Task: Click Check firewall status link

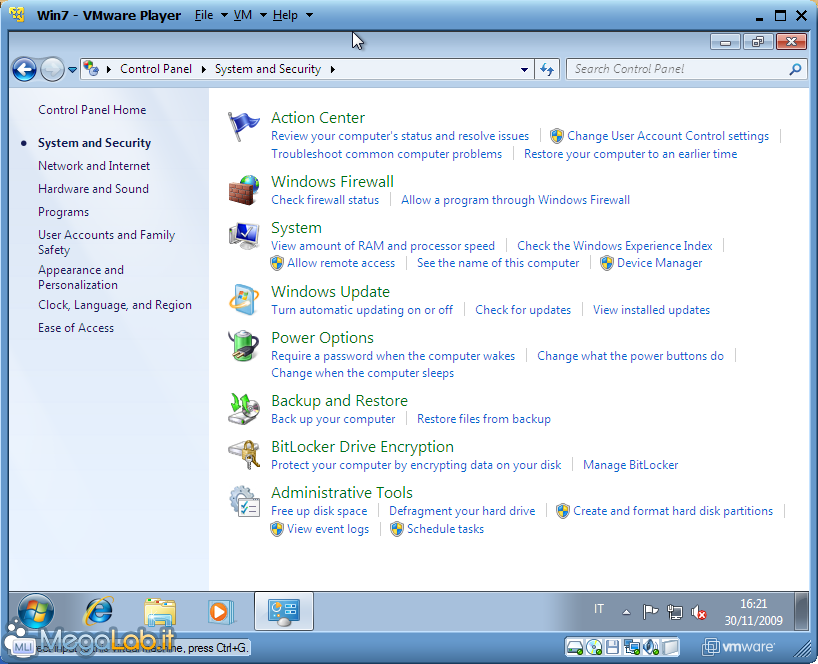Action: (325, 200)
